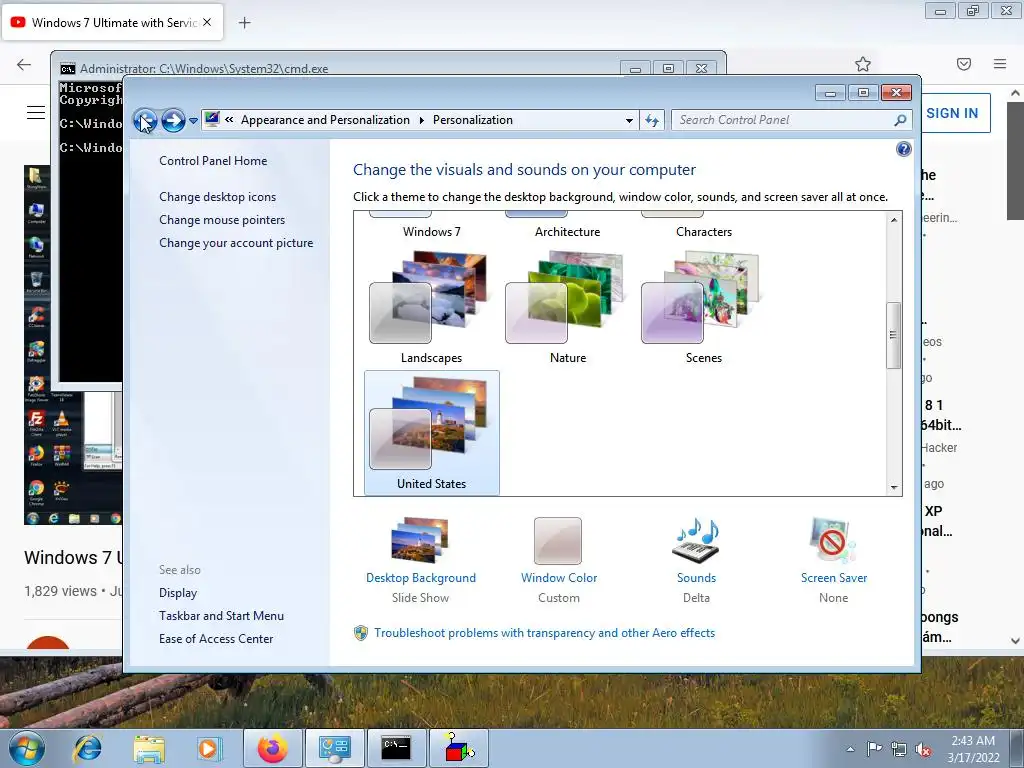Open Internet Explorer from taskbar
Image resolution: width=1024 pixels, height=768 pixels.
[88, 748]
